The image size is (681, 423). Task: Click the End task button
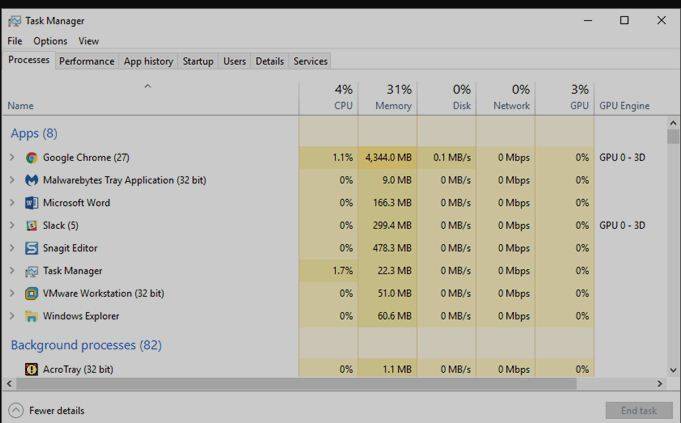click(639, 410)
